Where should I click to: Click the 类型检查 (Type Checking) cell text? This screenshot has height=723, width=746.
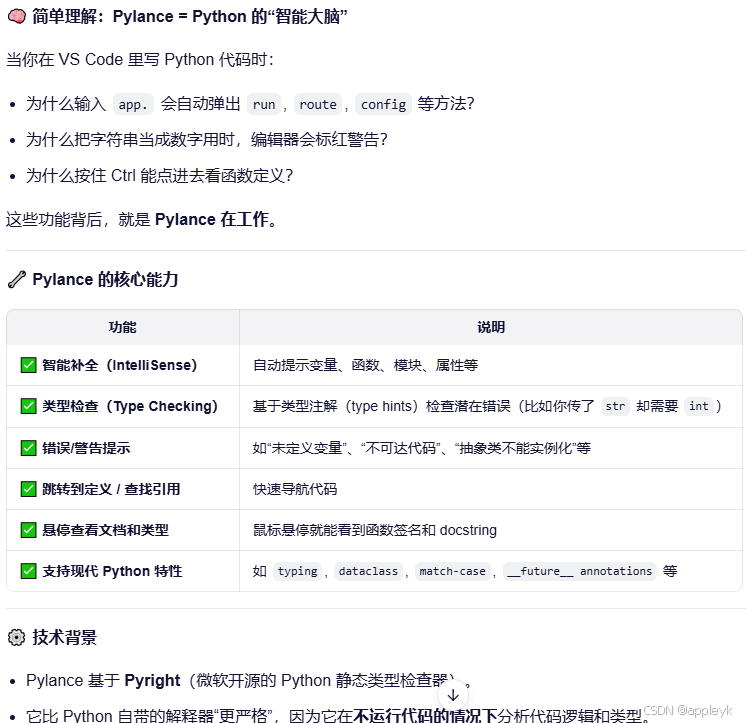[x=130, y=406]
